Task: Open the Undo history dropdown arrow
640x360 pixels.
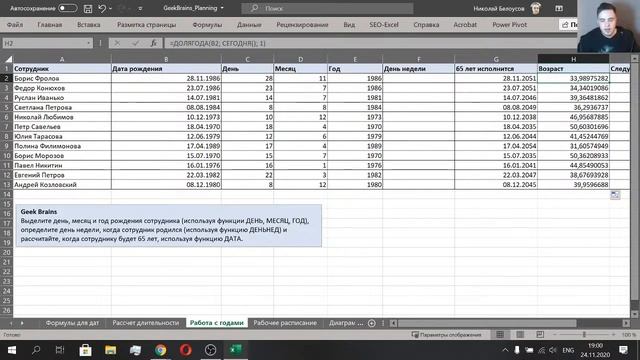Action: [111, 8]
